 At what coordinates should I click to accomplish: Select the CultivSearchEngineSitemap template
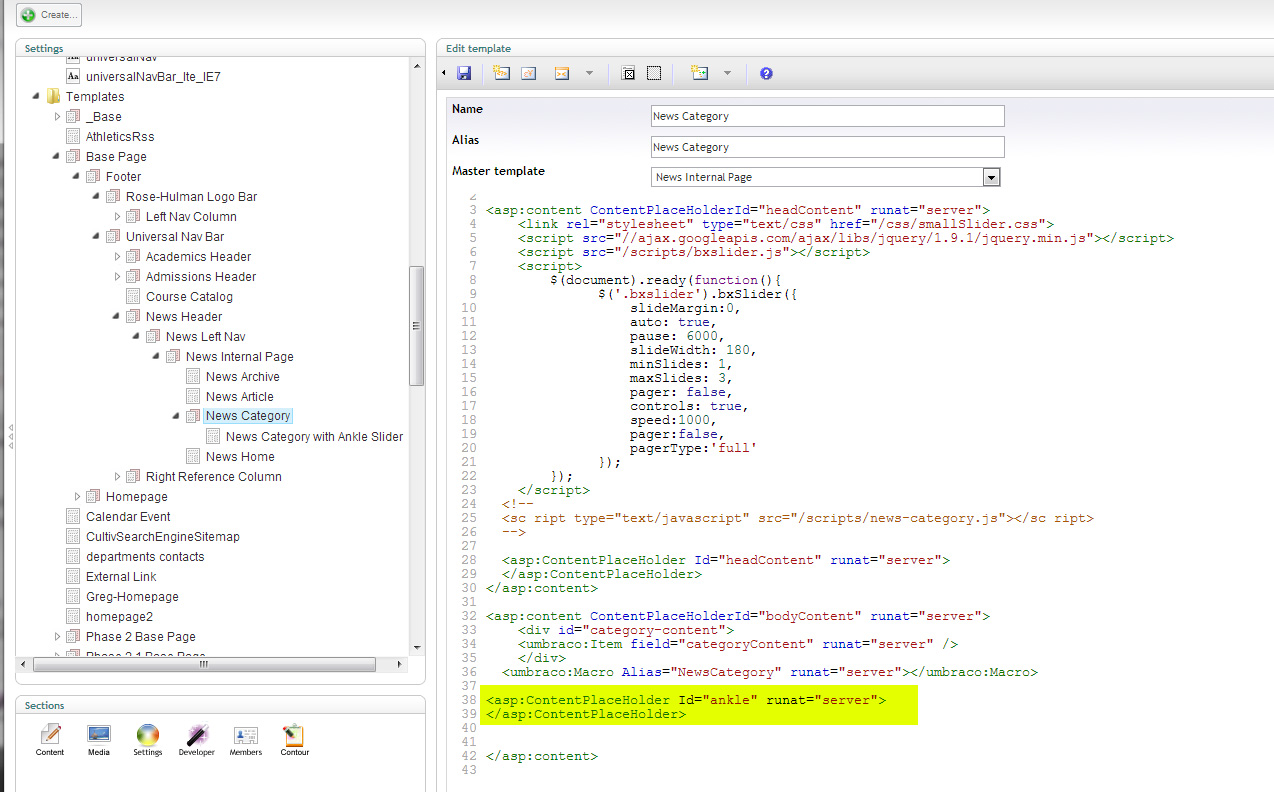pyautogui.click(x=162, y=536)
